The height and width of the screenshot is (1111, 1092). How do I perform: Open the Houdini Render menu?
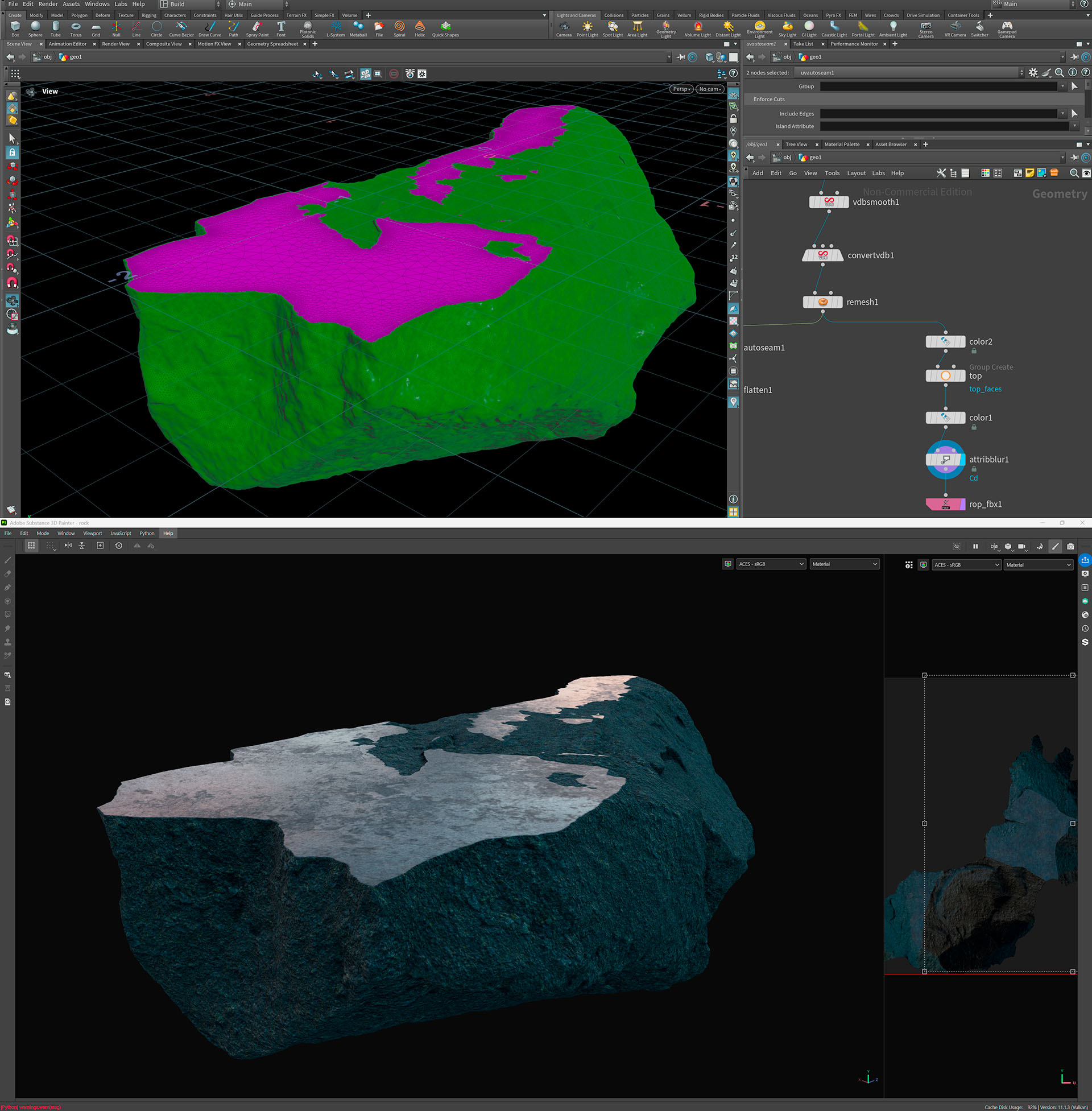tap(48, 4)
